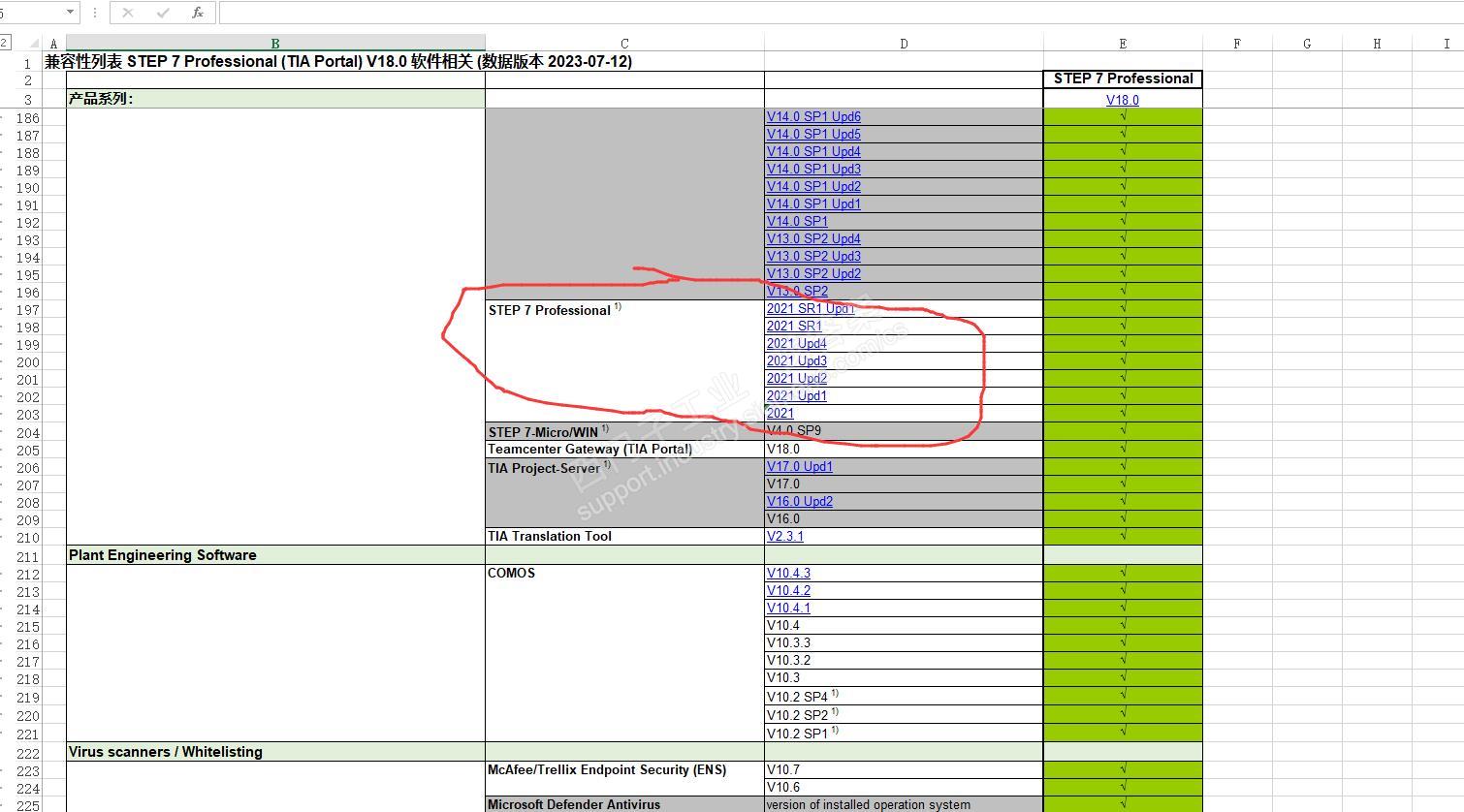This screenshot has height=812, width=1464.
Task: Click the 2021 Upd3 link
Action: pyautogui.click(x=797, y=360)
